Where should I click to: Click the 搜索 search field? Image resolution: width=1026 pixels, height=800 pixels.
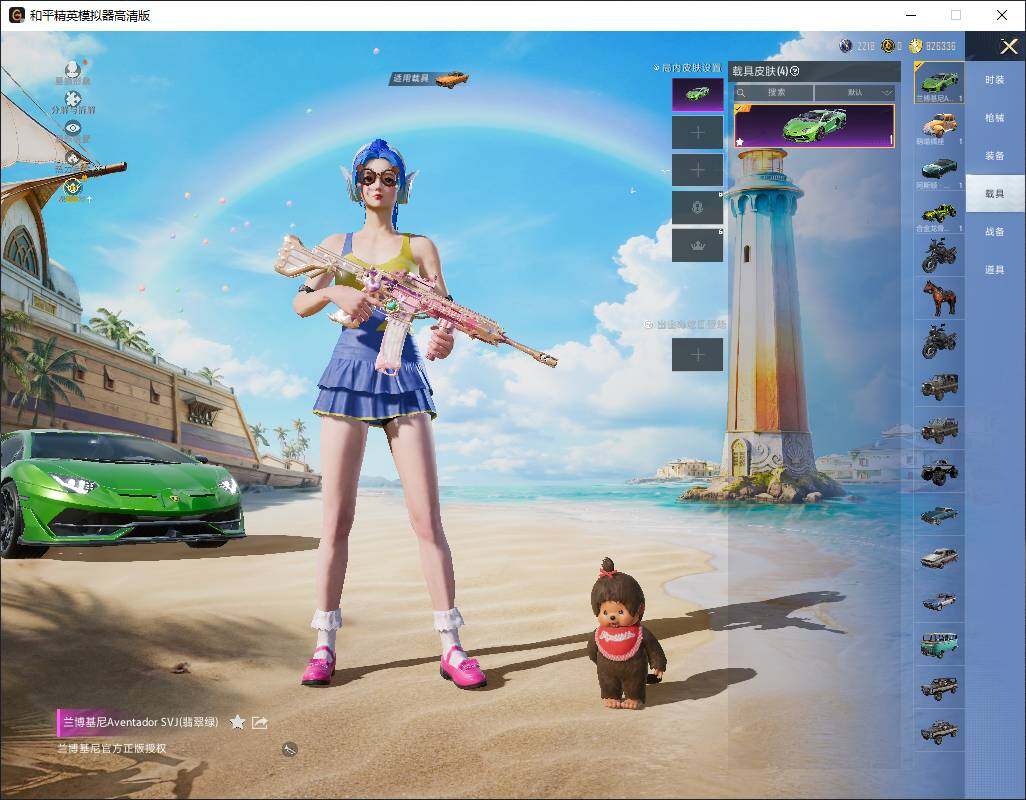[x=773, y=92]
